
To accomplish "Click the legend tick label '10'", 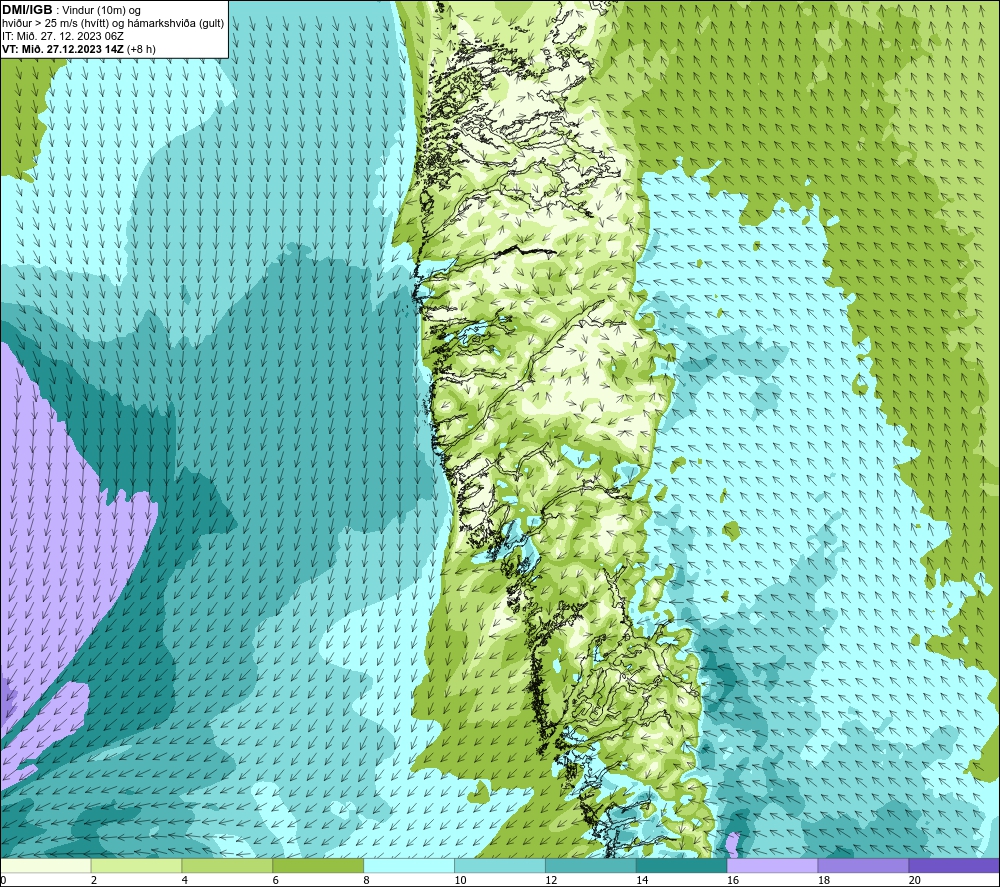I will tap(460, 881).
